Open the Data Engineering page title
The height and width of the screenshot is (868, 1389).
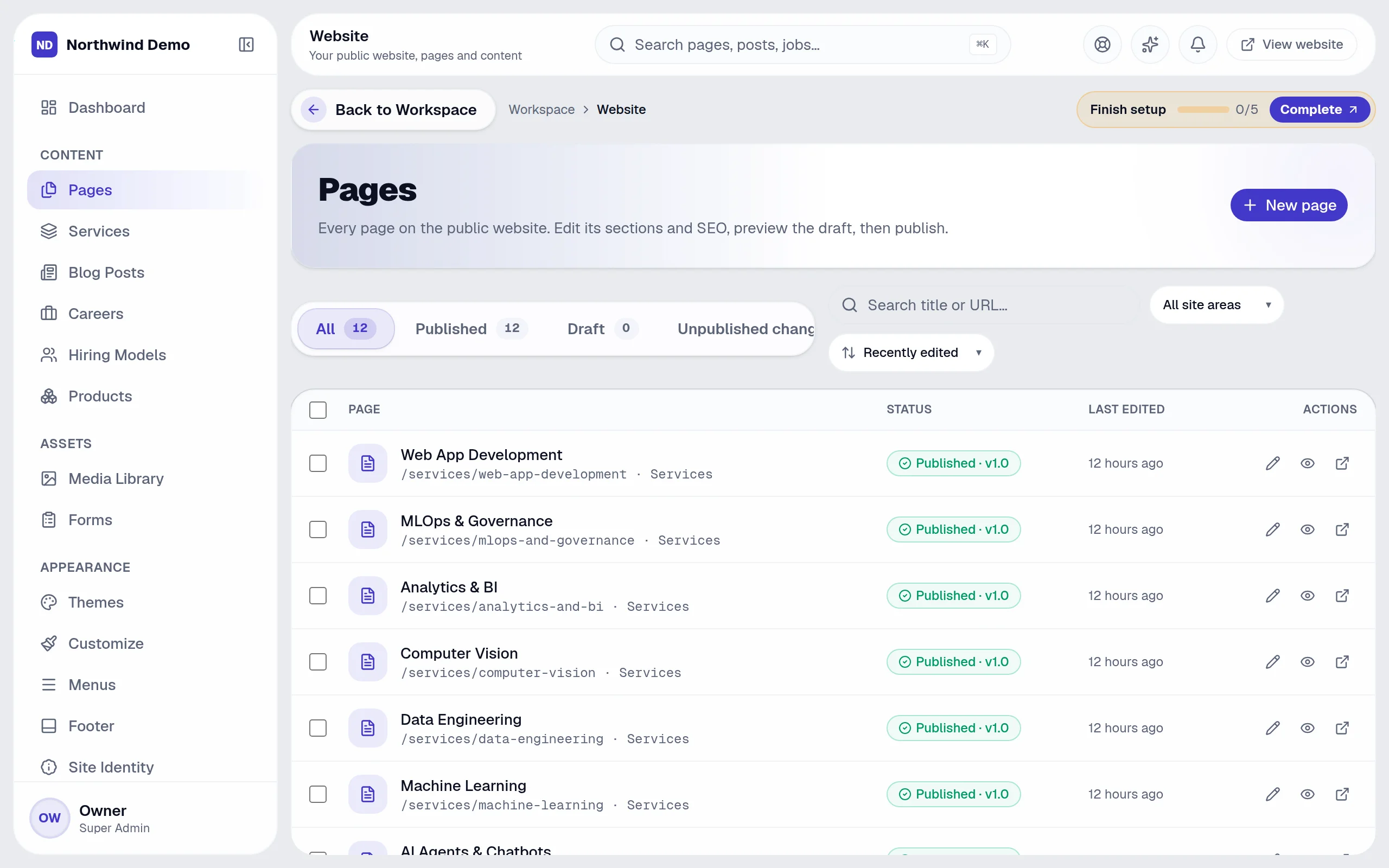[461, 719]
